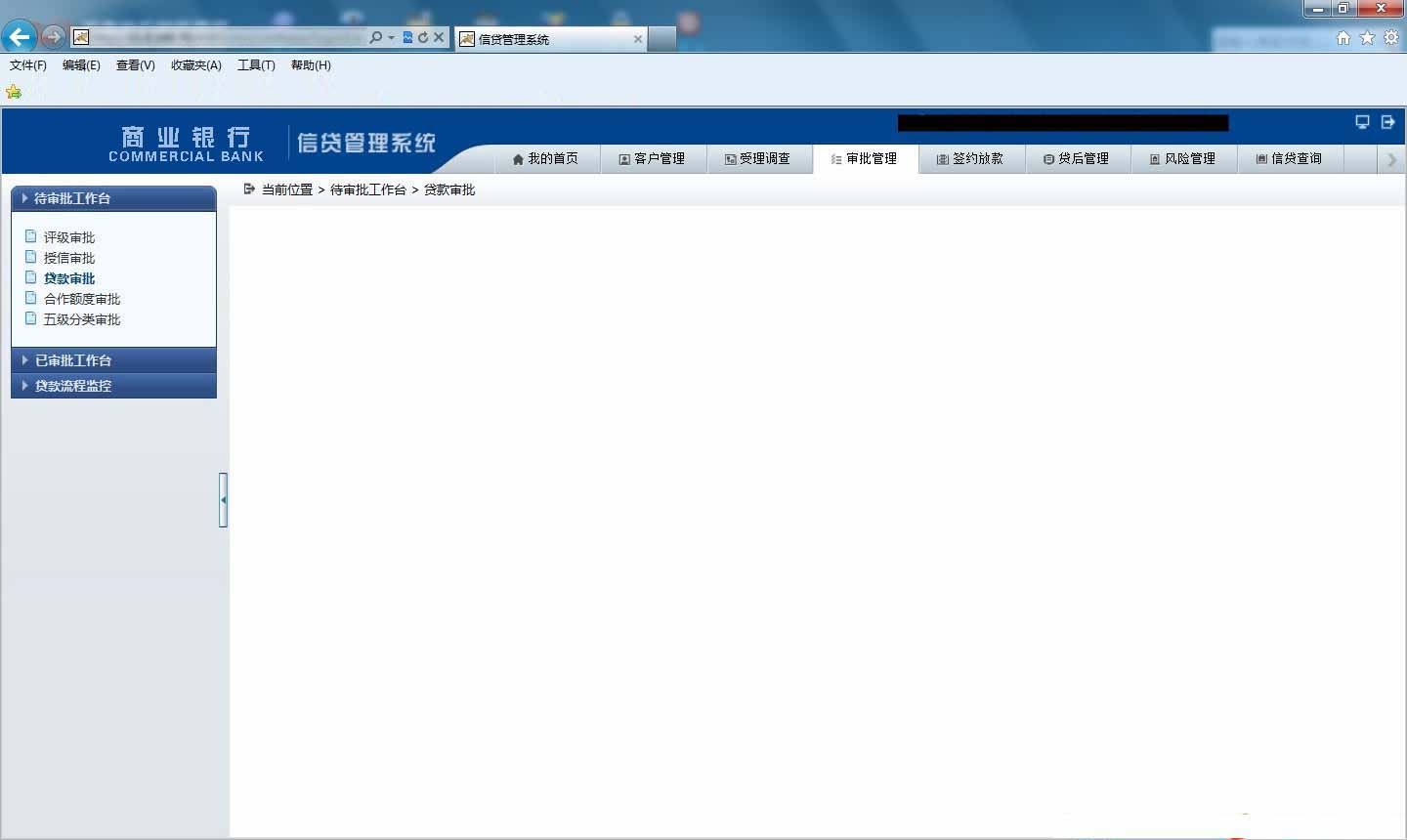Click the browser address bar field

click(x=229, y=37)
